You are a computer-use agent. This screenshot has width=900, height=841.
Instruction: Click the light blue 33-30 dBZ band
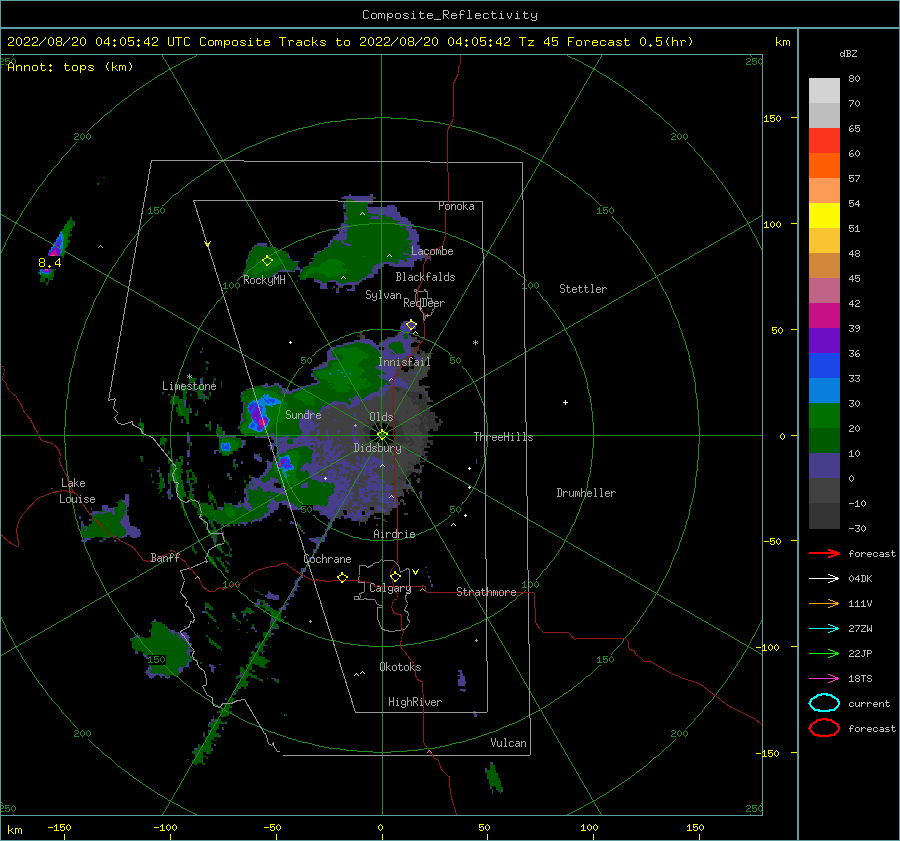(824, 390)
